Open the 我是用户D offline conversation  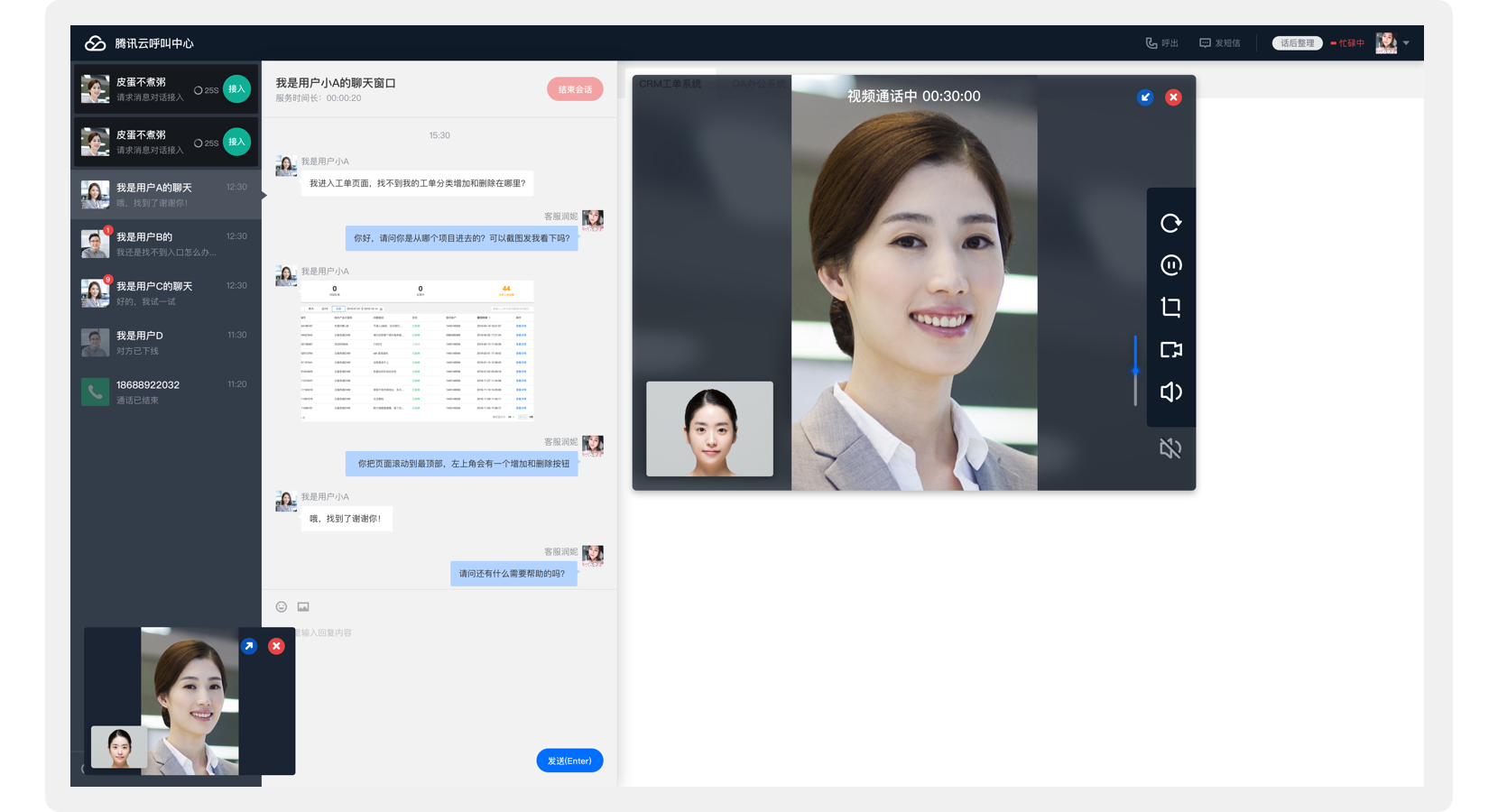166,343
